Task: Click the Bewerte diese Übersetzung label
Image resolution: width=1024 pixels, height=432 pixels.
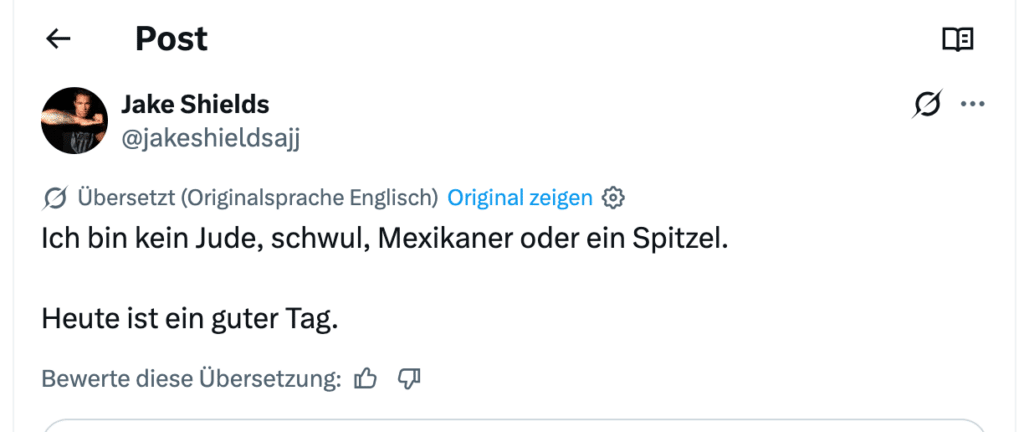Action: [x=191, y=378]
